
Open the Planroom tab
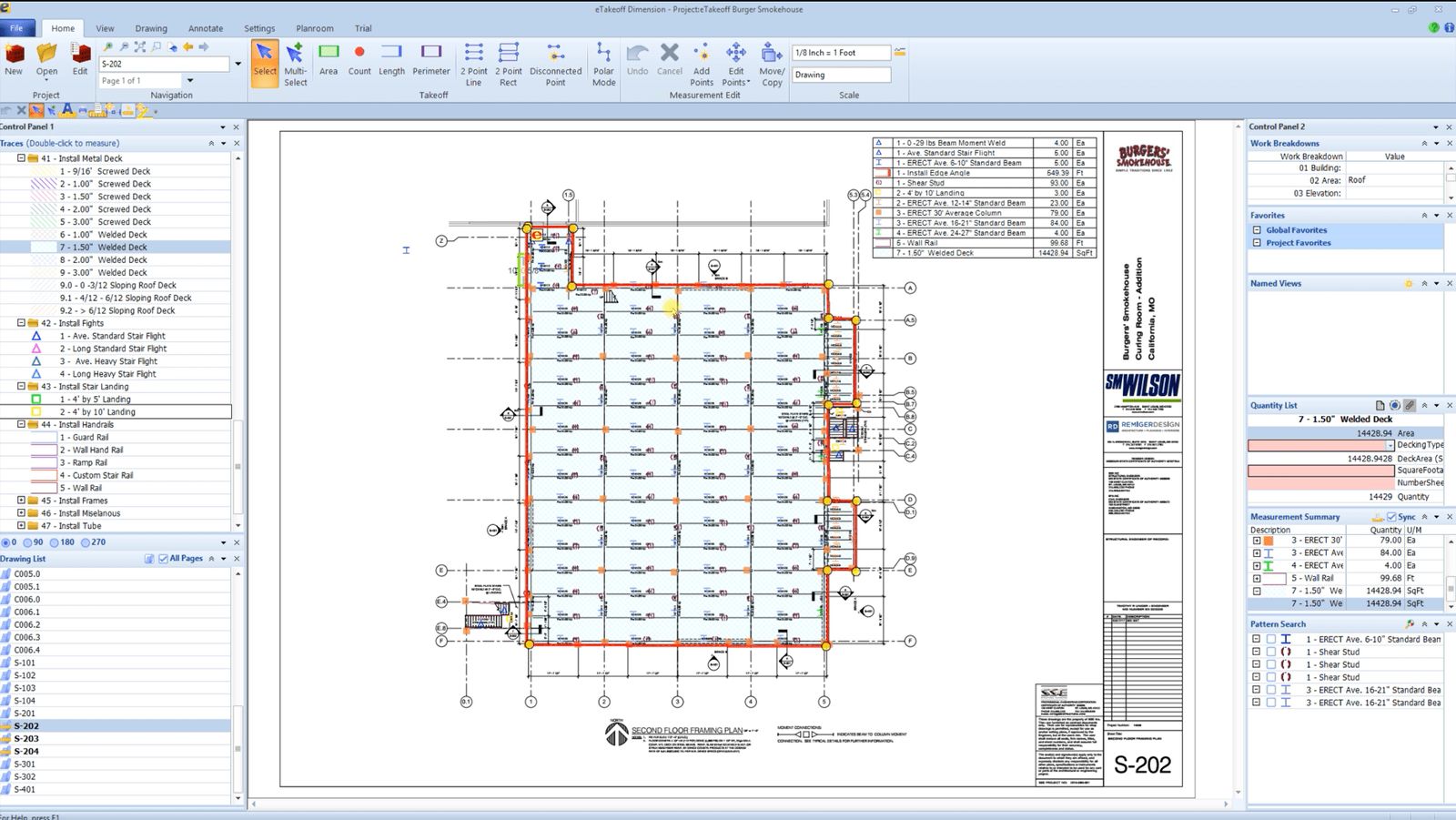[x=315, y=28]
